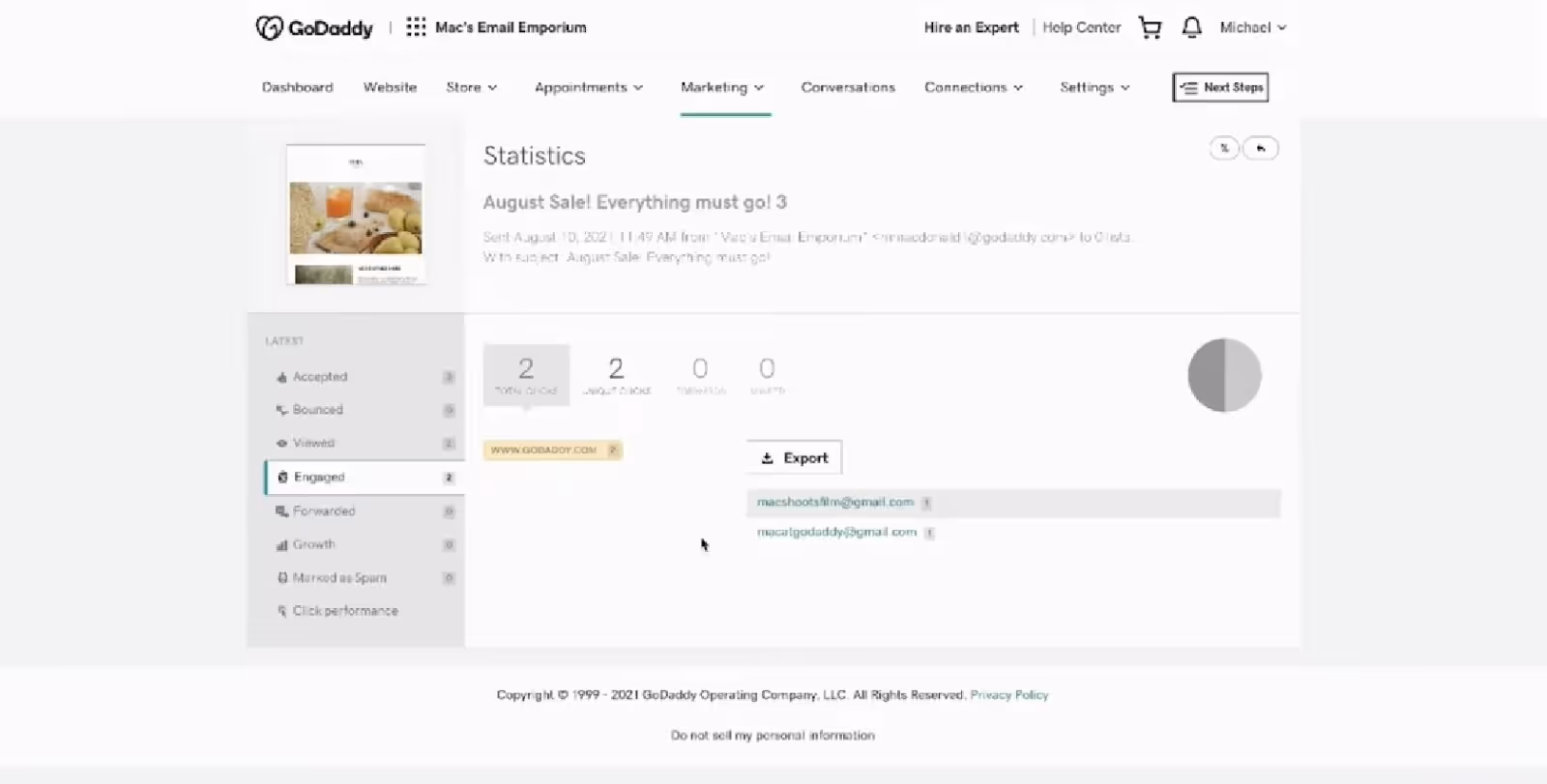Open Click performance stats
The image size is (1547, 784).
click(365, 611)
